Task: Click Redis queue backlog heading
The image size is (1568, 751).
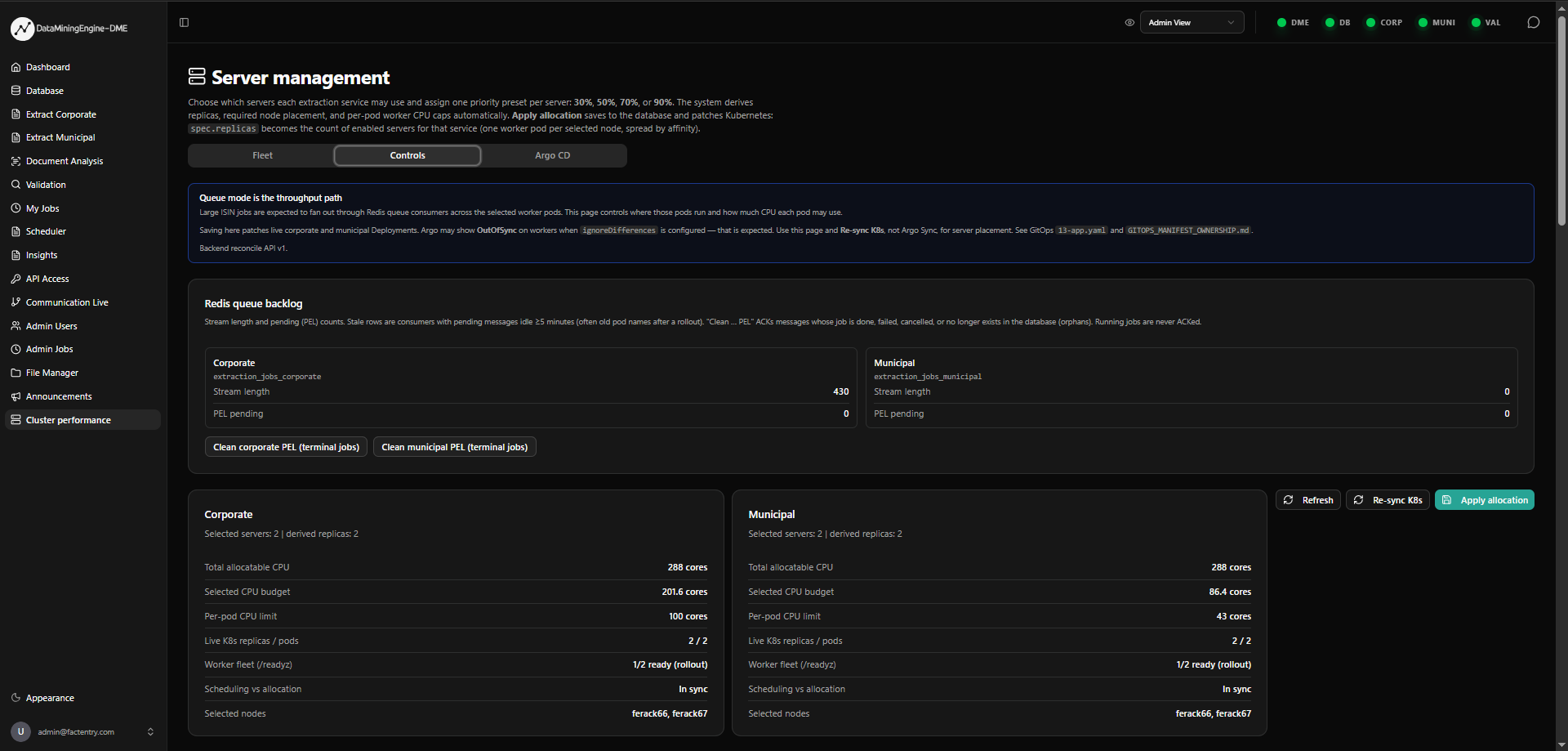Action: point(253,303)
